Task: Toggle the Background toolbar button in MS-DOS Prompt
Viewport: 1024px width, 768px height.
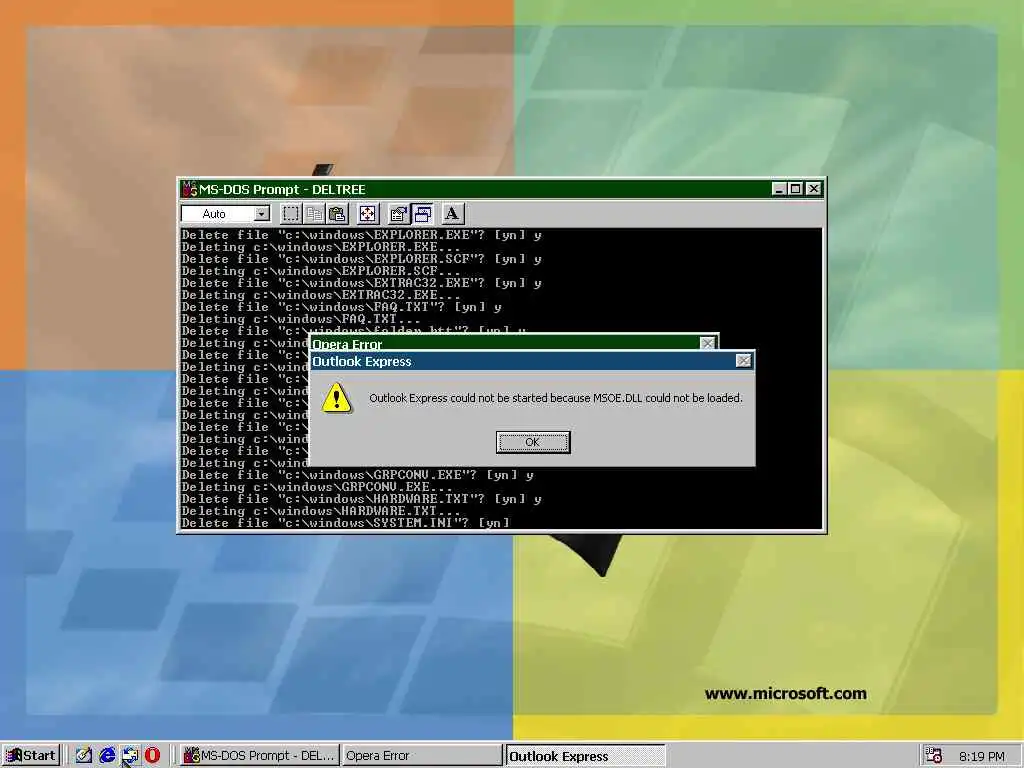Action: coord(422,214)
